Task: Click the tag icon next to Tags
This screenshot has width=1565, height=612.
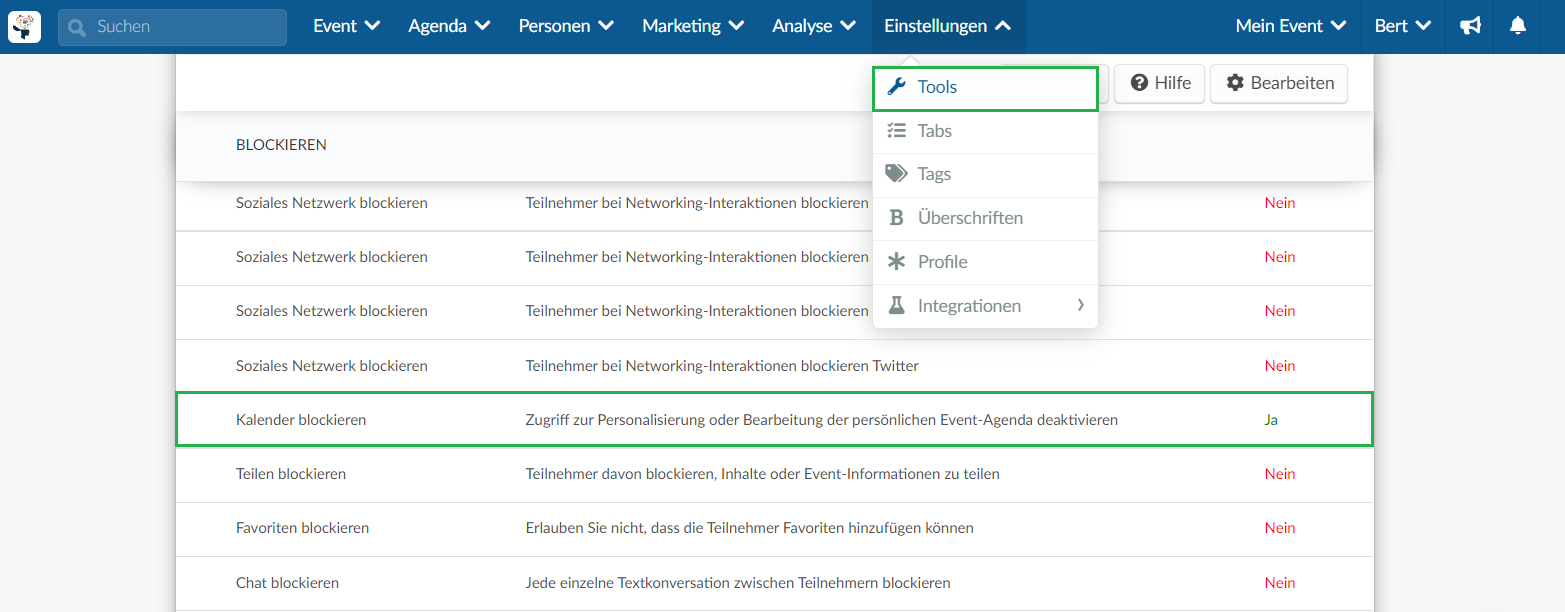Action: (x=897, y=174)
